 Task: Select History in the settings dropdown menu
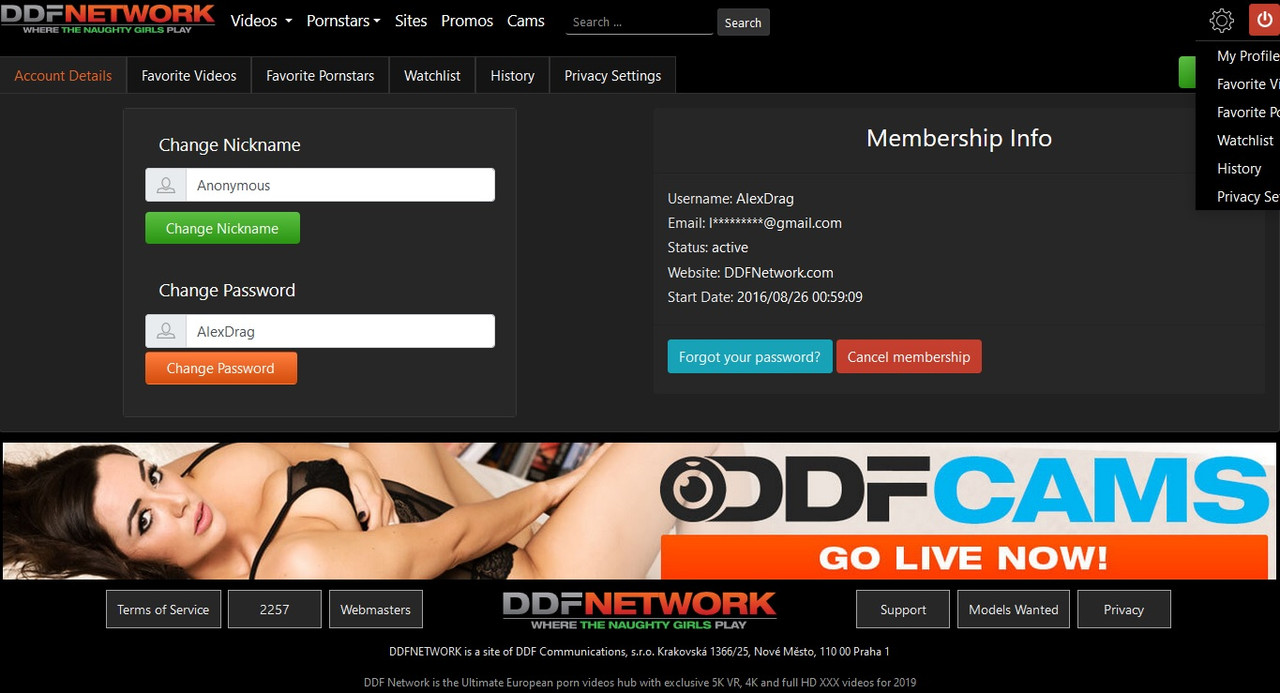(x=1239, y=168)
